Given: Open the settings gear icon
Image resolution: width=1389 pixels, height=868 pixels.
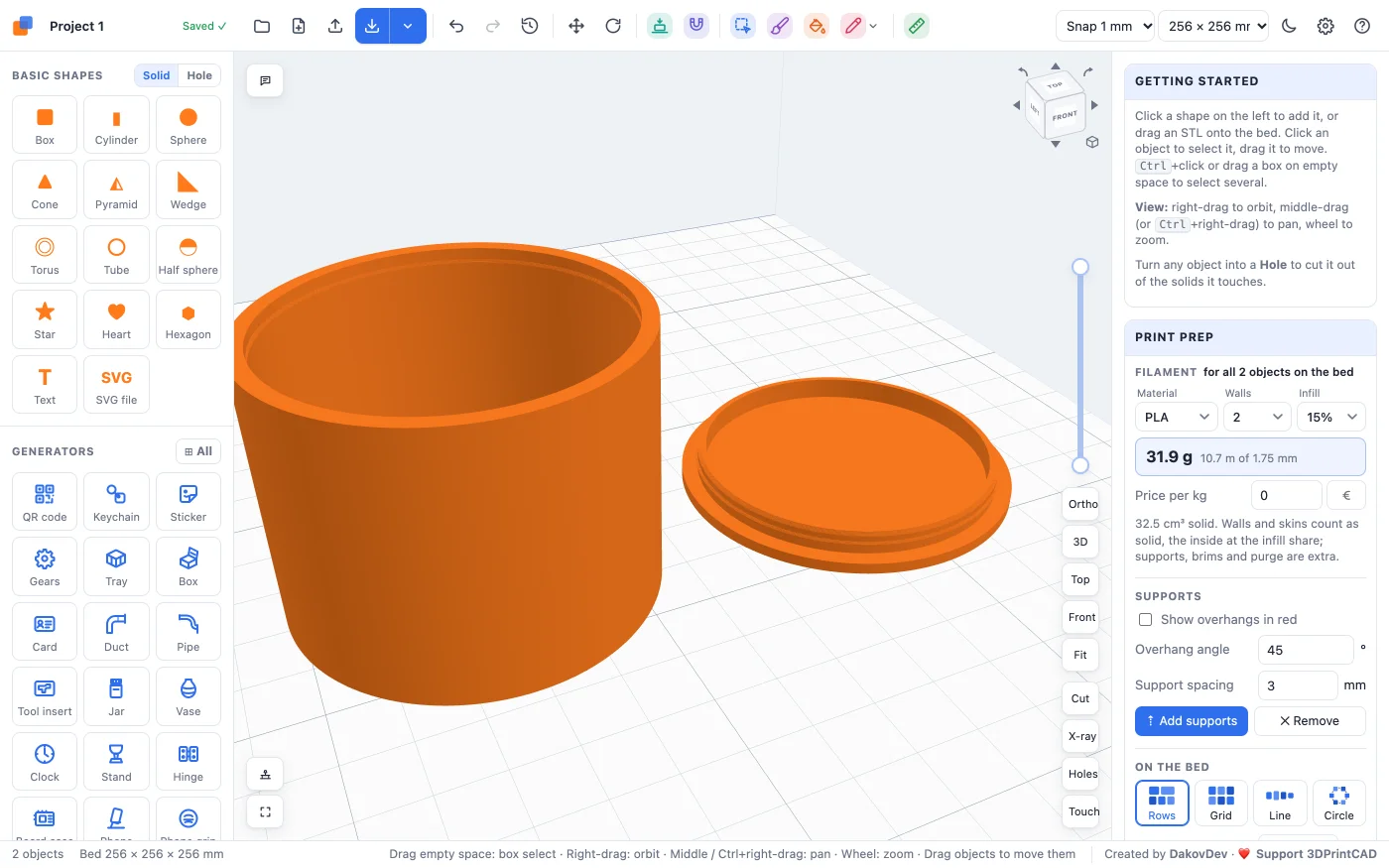Looking at the screenshot, I should tap(1326, 26).
